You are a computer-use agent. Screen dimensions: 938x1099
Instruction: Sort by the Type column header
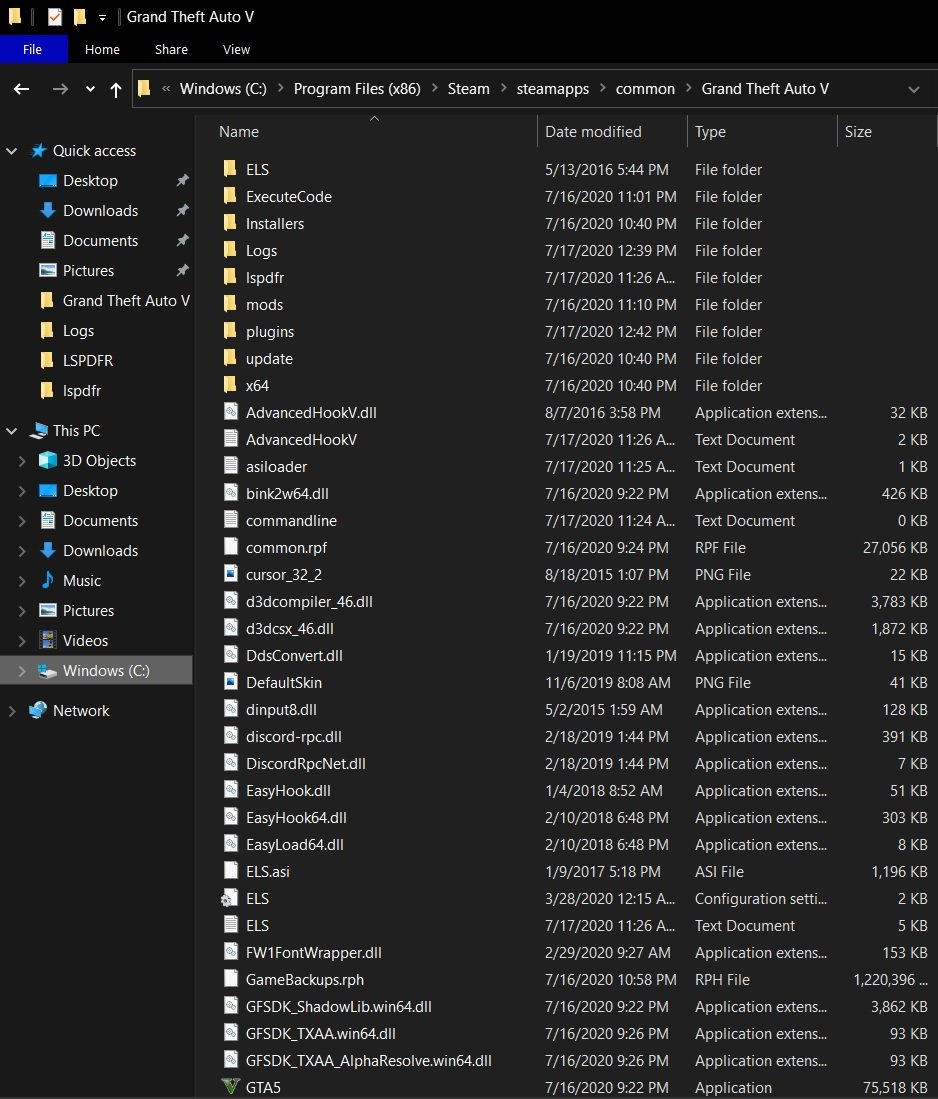710,132
